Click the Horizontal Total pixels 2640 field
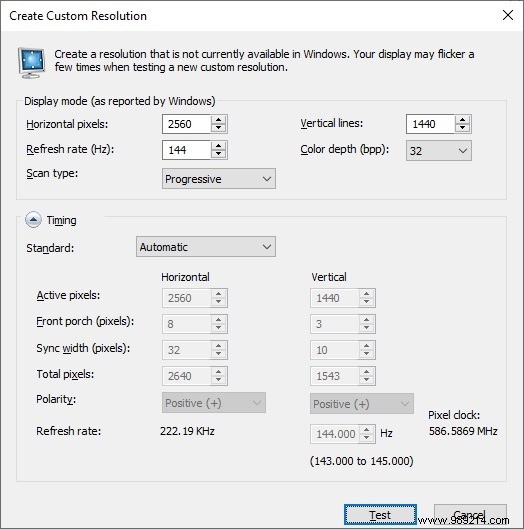The image size is (524, 529). pos(187,376)
